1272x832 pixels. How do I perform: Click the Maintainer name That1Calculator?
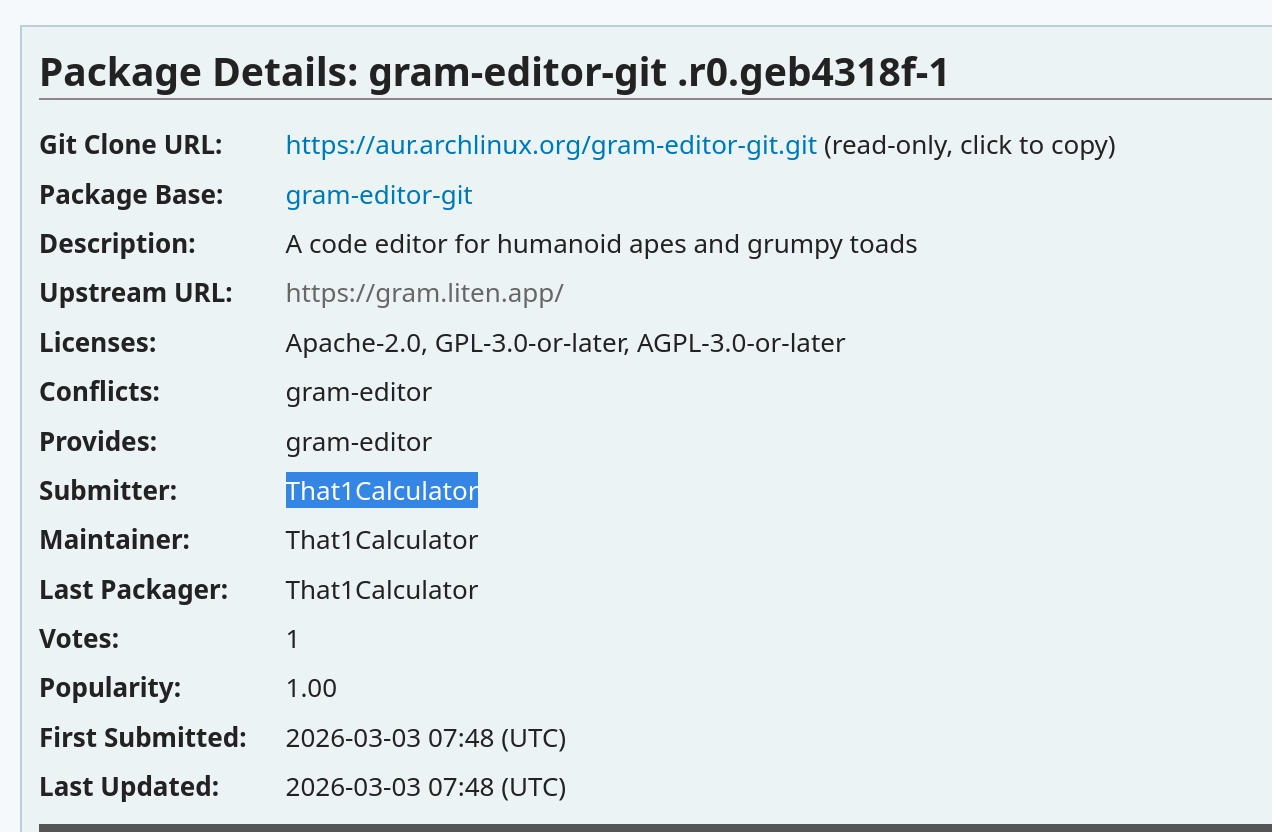pos(382,540)
